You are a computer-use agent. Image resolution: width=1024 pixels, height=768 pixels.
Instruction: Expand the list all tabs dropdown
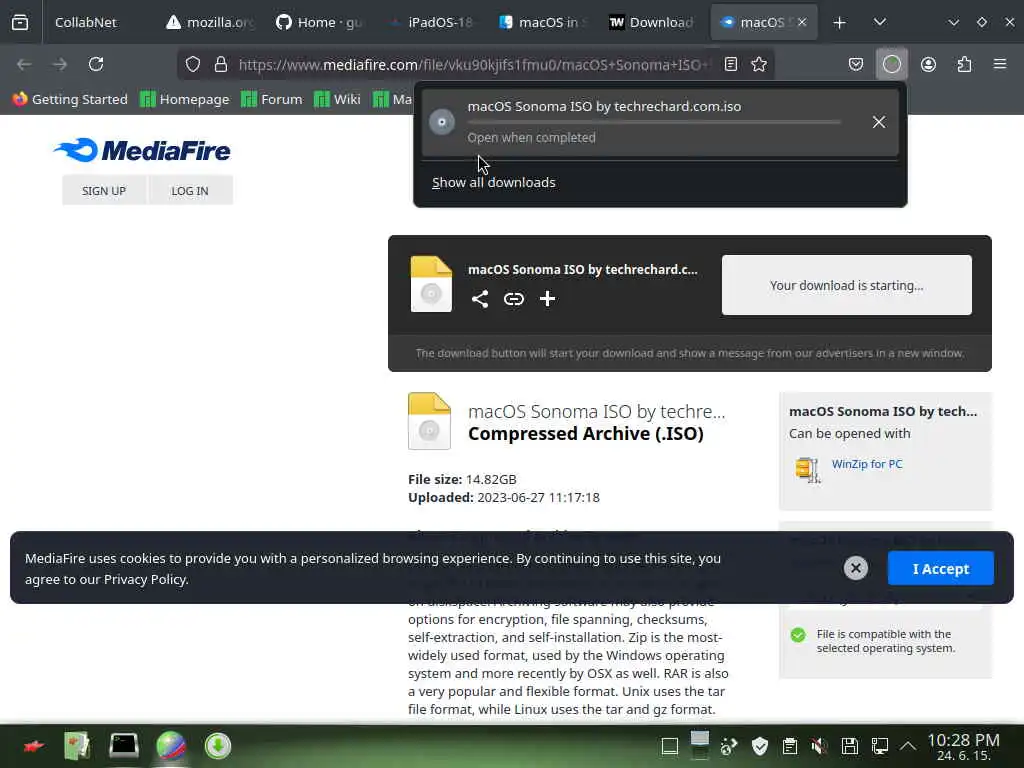pyautogui.click(x=880, y=22)
